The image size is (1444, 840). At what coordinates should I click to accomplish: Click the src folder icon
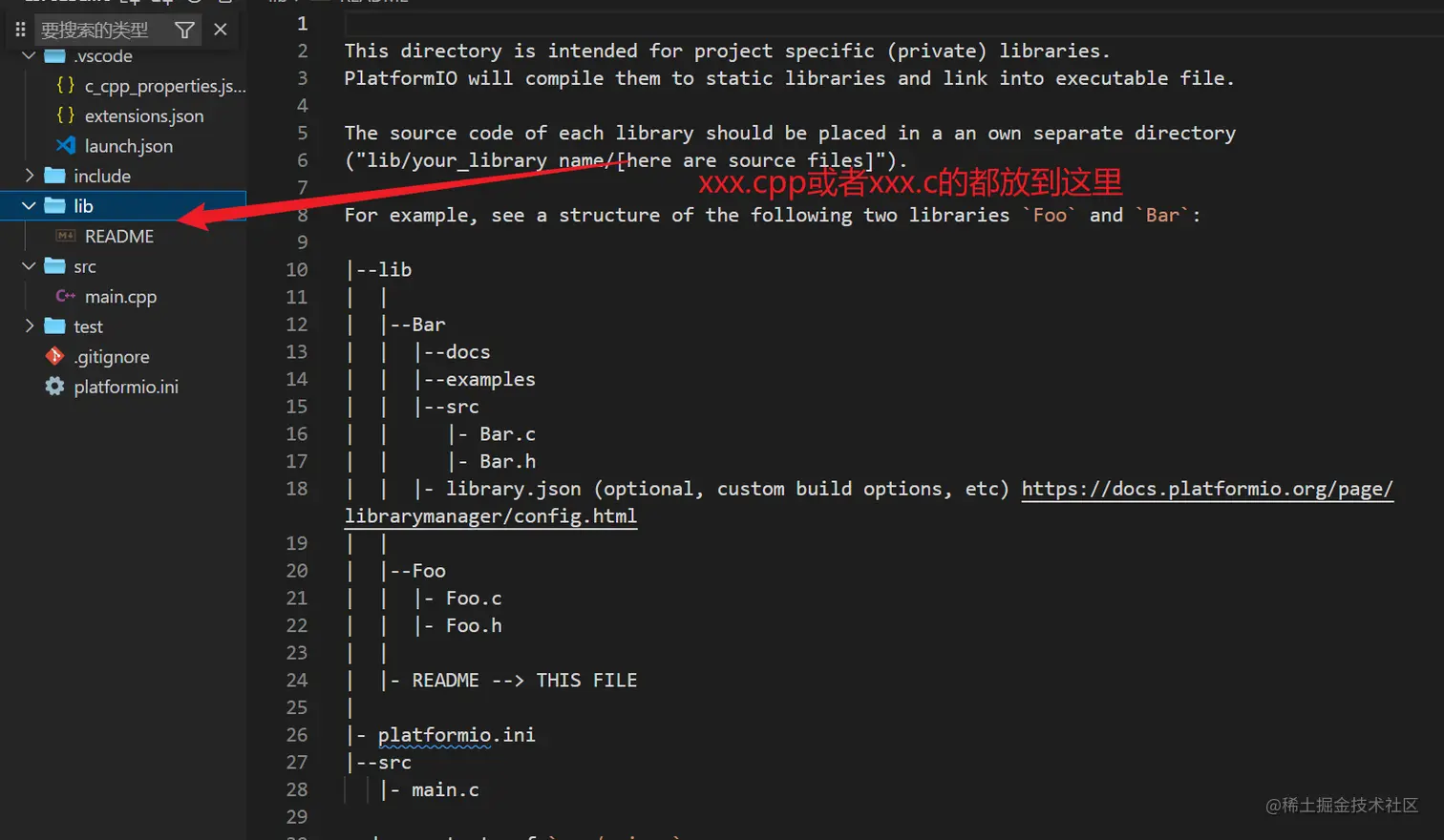[x=55, y=266]
